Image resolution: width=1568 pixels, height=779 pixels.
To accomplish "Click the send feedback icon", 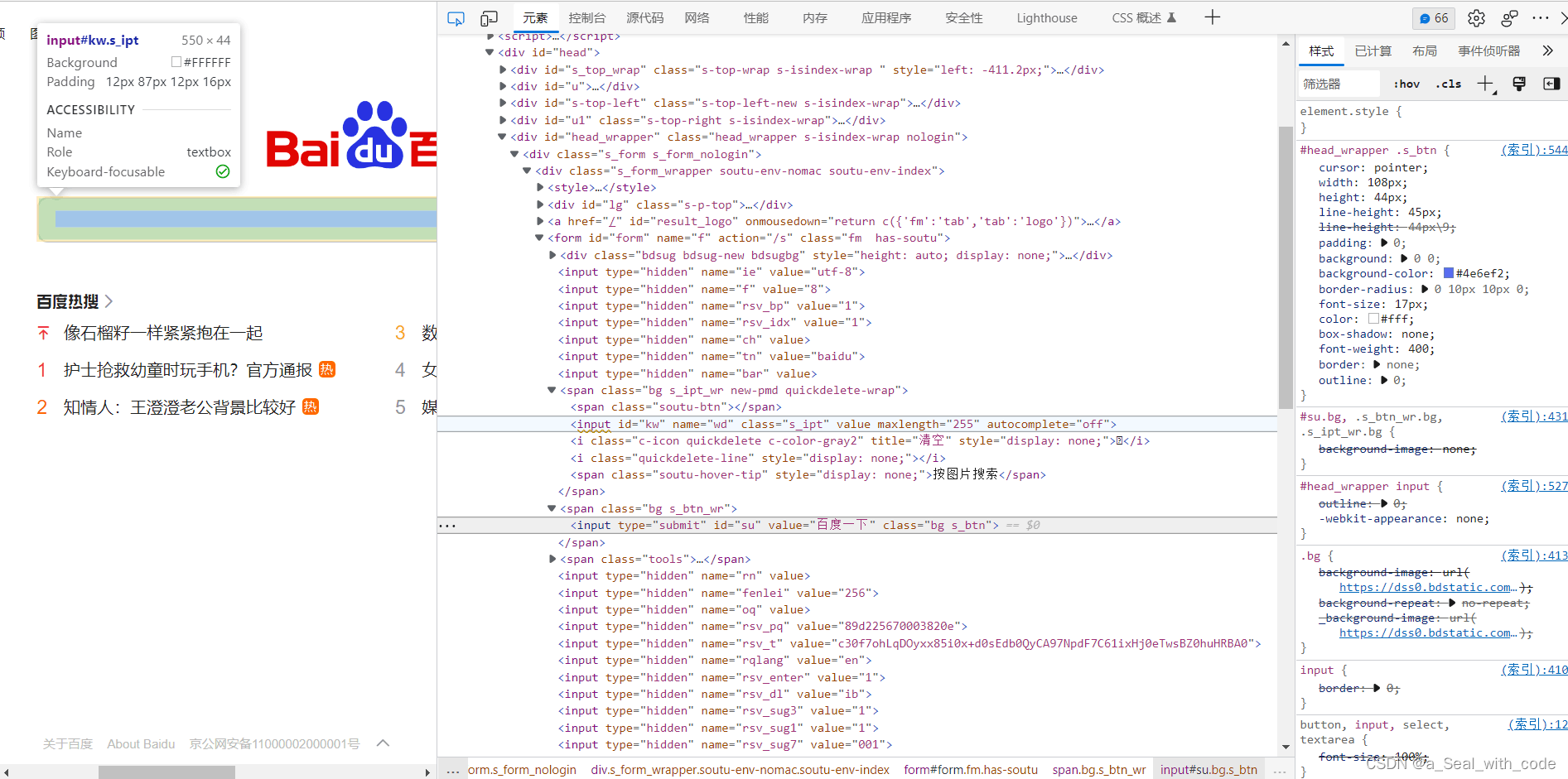I will point(1509,18).
